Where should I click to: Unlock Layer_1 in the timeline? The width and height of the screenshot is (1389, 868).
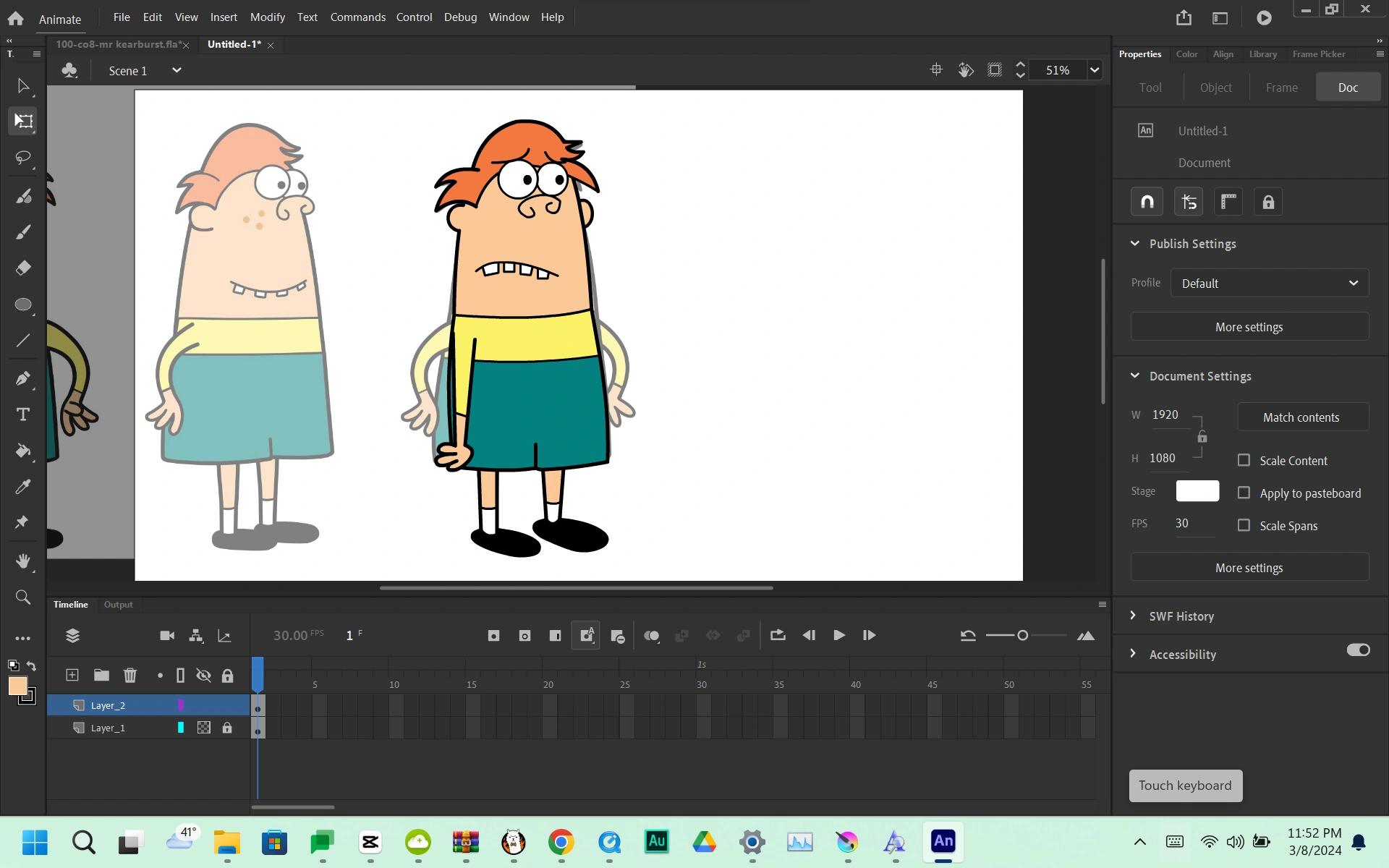(x=227, y=728)
